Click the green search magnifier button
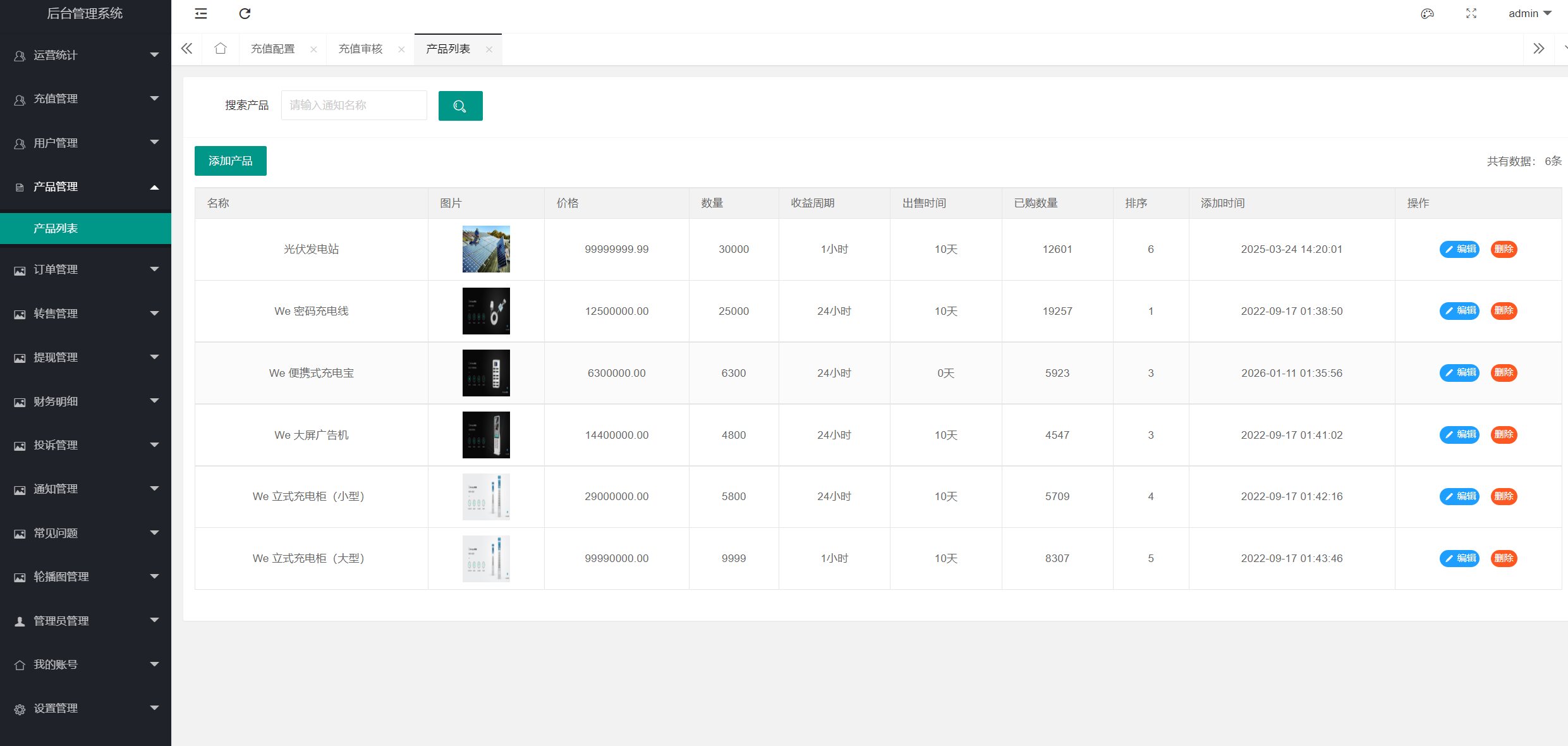1568x746 pixels. (460, 106)
